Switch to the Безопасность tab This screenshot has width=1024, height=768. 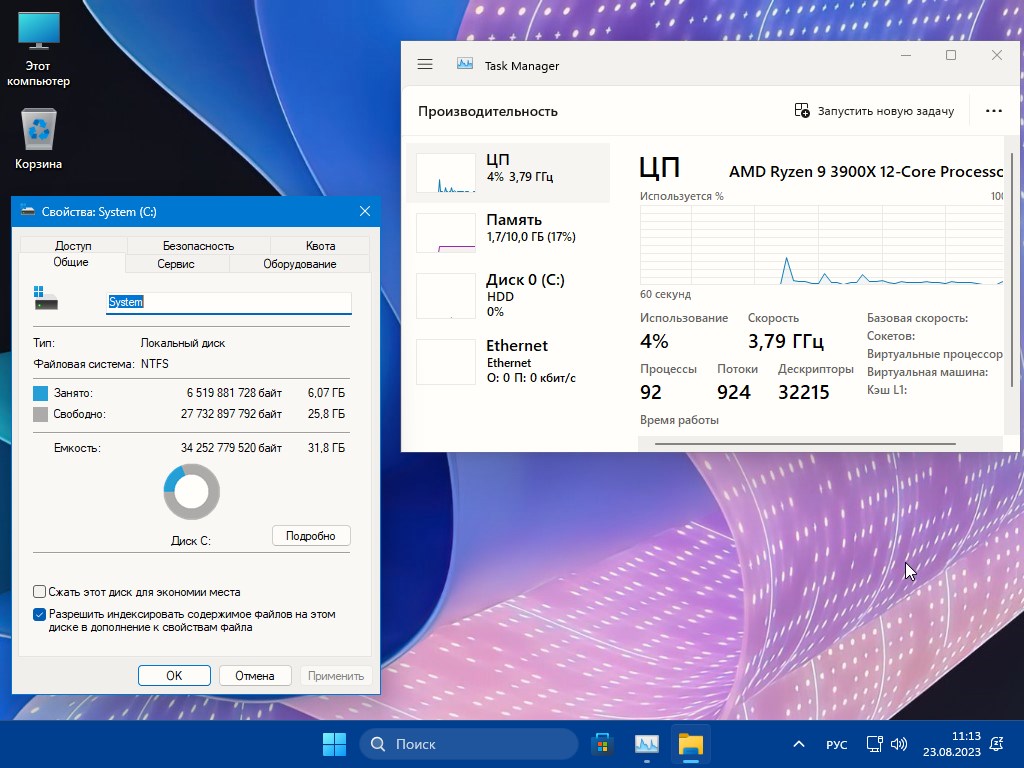point(198,246)
